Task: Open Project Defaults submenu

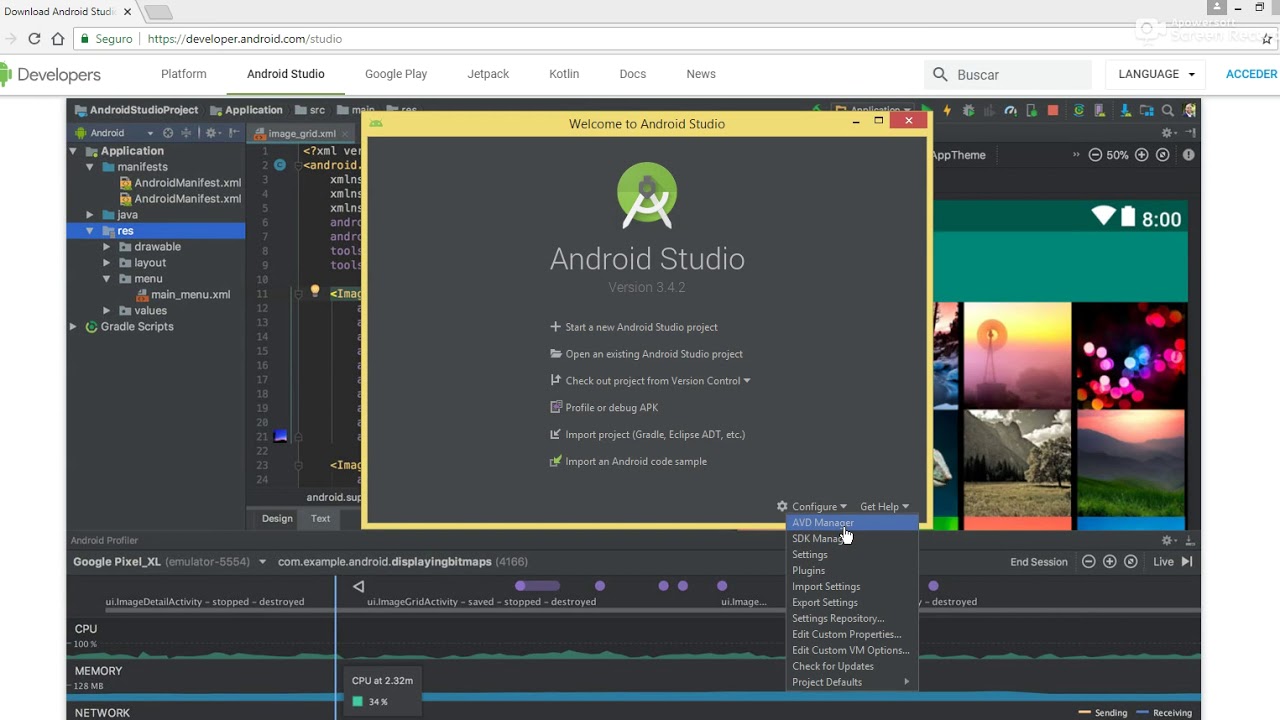Action: point(851,683)
